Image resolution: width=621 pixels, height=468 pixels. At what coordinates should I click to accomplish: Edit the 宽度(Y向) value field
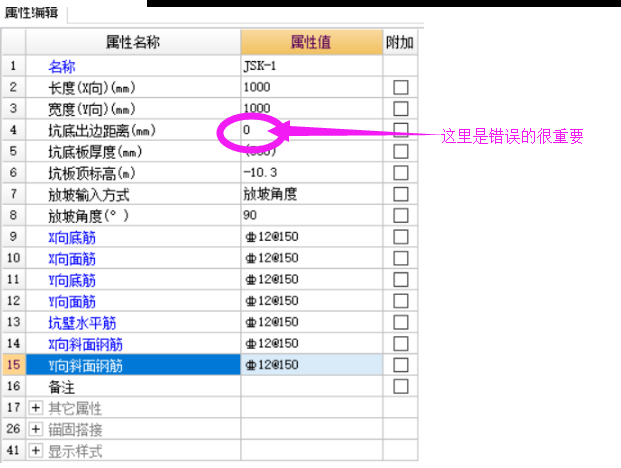311,108
